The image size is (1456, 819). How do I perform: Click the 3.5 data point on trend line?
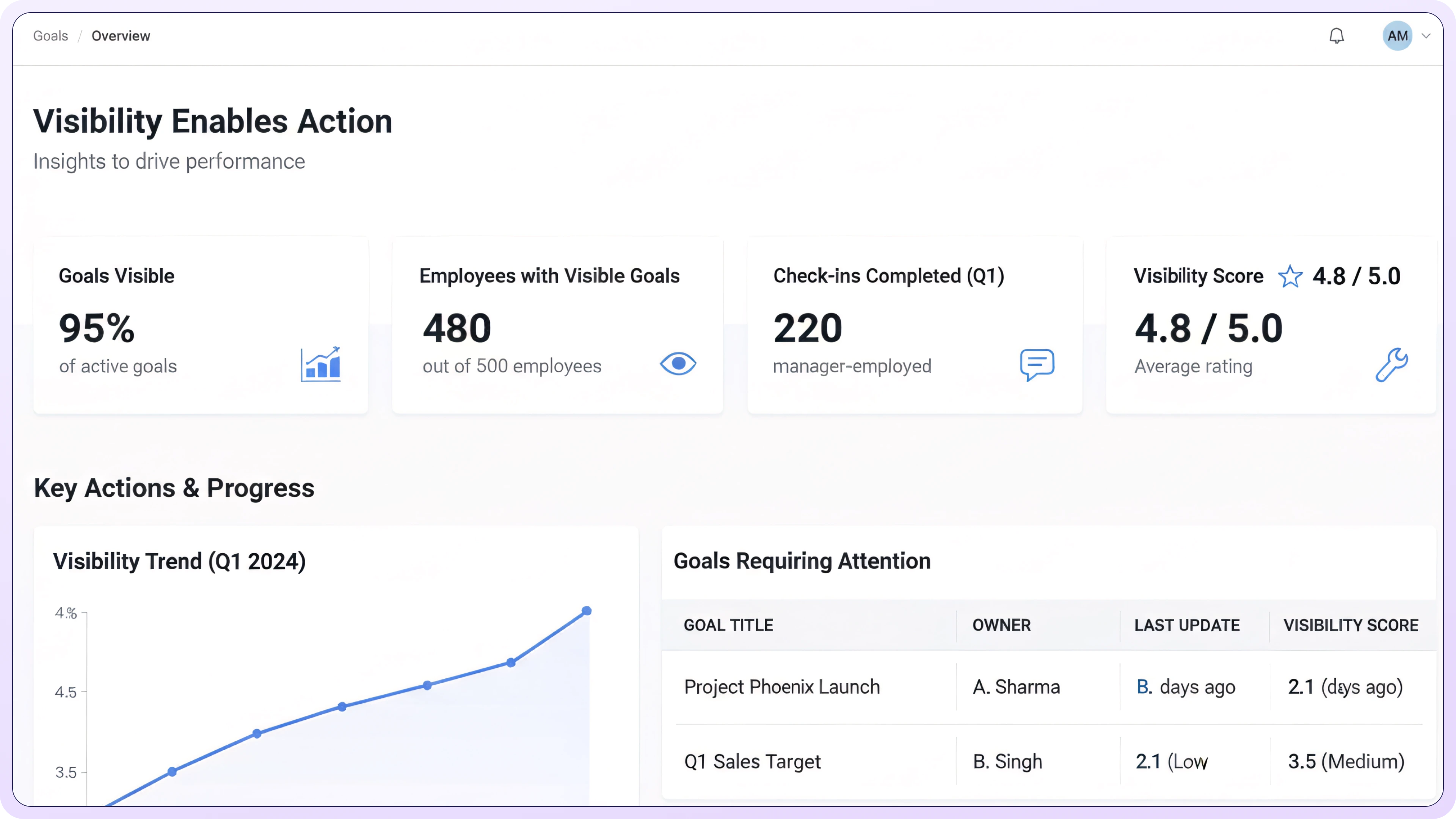point(173,772)
